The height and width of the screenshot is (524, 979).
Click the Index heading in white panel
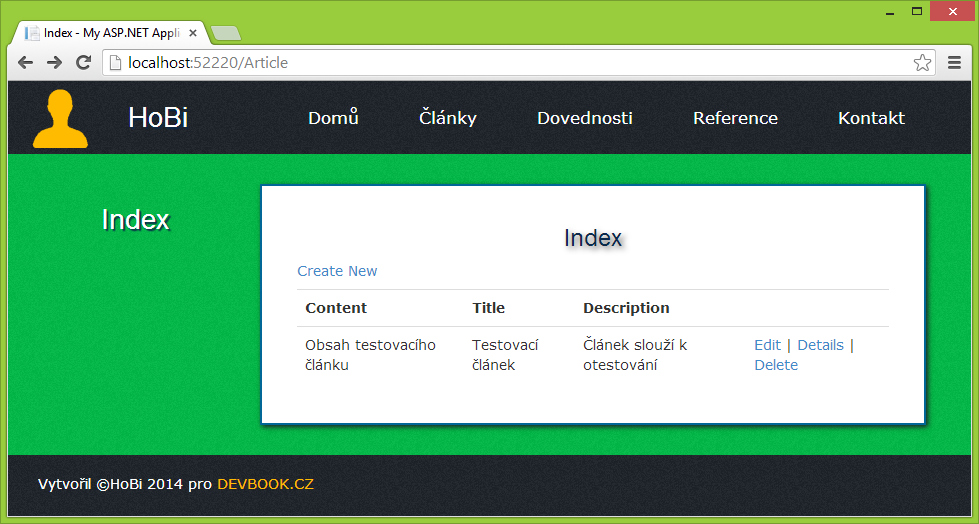[593, 238]
